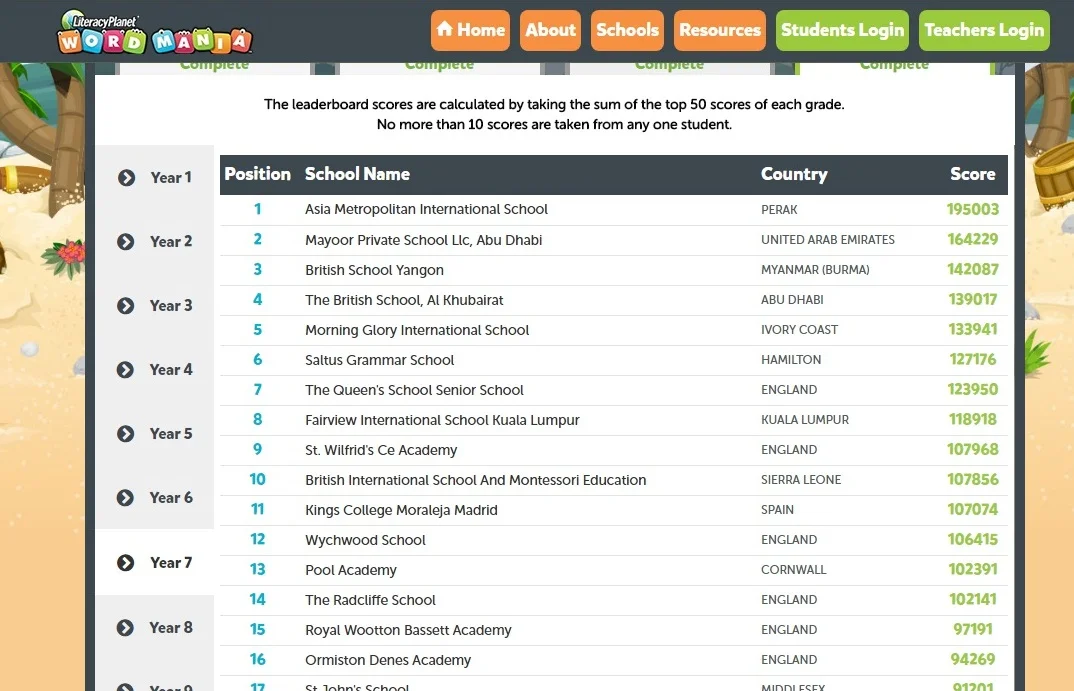Click Mayoor Private School Llc, Abu Dhabi
The height and width of the screenshot is (691, 1074).
(x=423, y=240)
